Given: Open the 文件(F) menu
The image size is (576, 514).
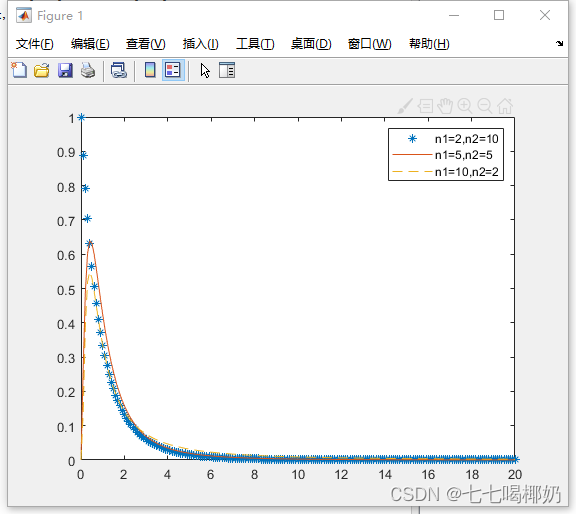Looking at the screenshot, I should tap(35, 44).
